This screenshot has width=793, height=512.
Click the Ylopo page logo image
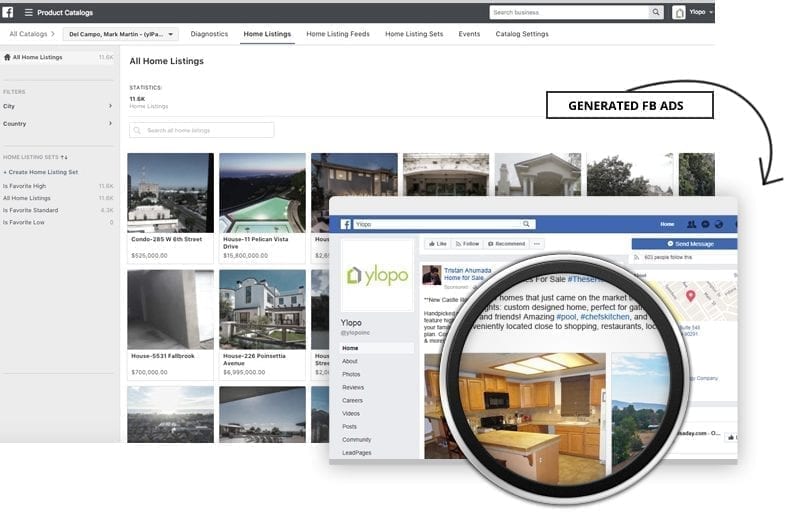pyautogui.click(x=377, y=276)
